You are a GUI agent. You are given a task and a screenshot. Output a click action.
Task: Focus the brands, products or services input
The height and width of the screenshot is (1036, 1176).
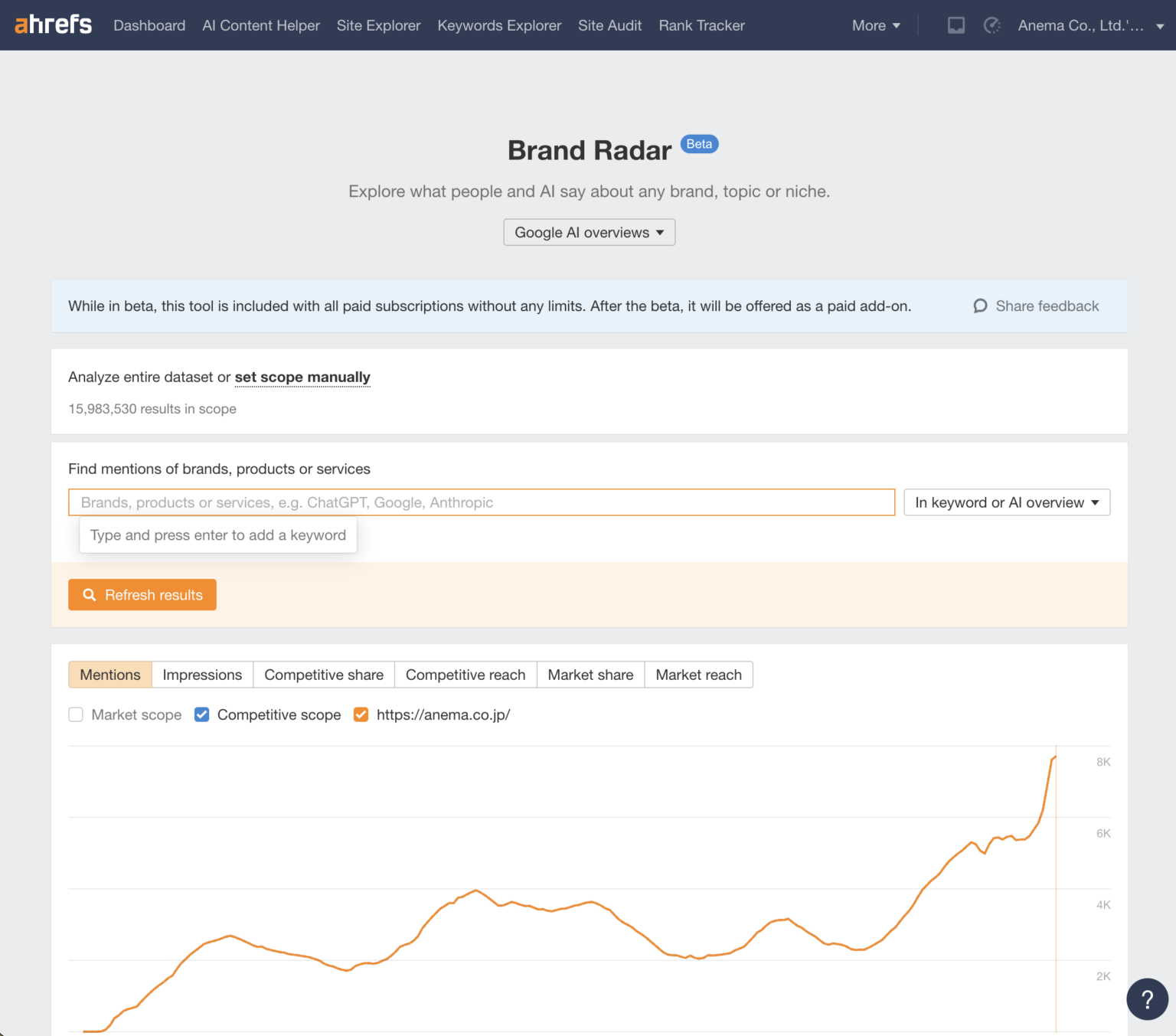pyautogui.click(x=481, y=502)
